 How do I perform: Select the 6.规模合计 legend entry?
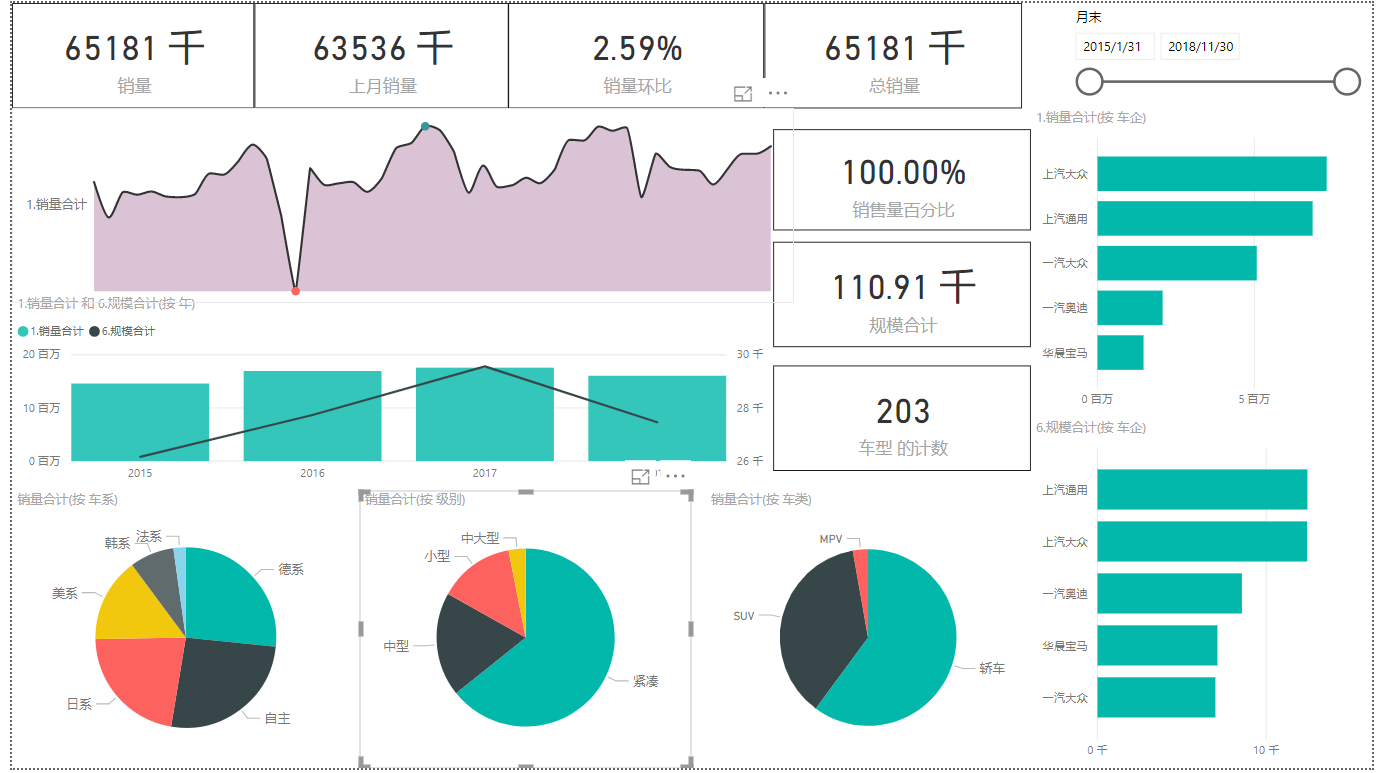(122, 331)
